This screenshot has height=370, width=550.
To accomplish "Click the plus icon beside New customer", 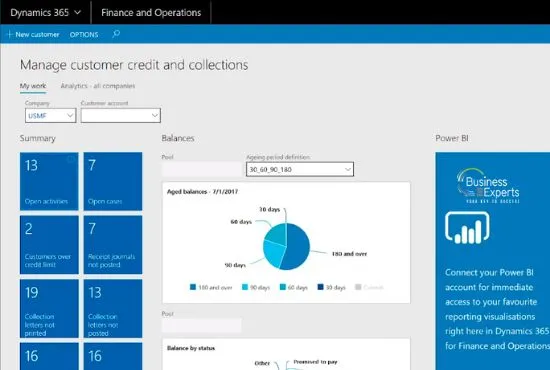I will [10, 34].
